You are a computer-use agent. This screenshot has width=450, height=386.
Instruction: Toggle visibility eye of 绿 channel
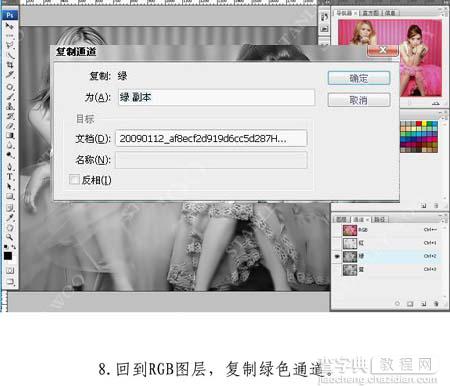(337, 256)
